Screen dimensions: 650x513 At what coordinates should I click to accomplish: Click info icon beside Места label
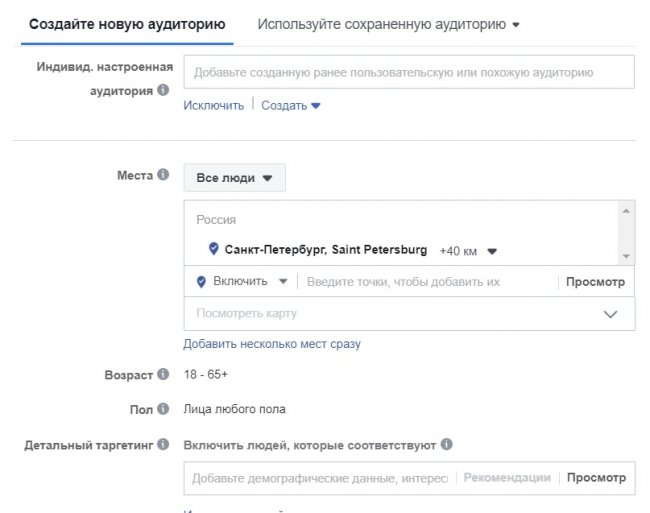pos(163,176)
